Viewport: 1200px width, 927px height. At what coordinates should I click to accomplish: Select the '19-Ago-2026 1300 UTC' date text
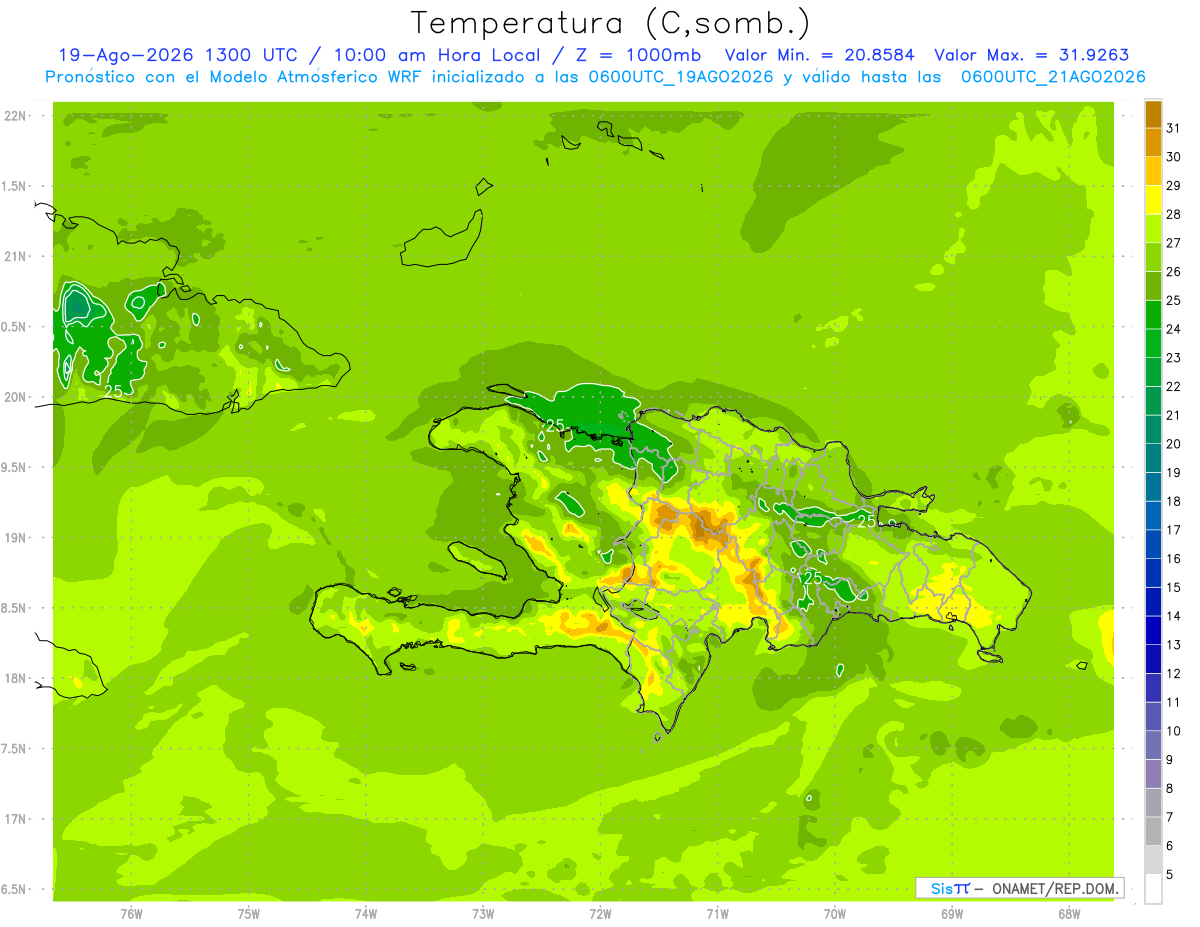click(x=176, y=55)
